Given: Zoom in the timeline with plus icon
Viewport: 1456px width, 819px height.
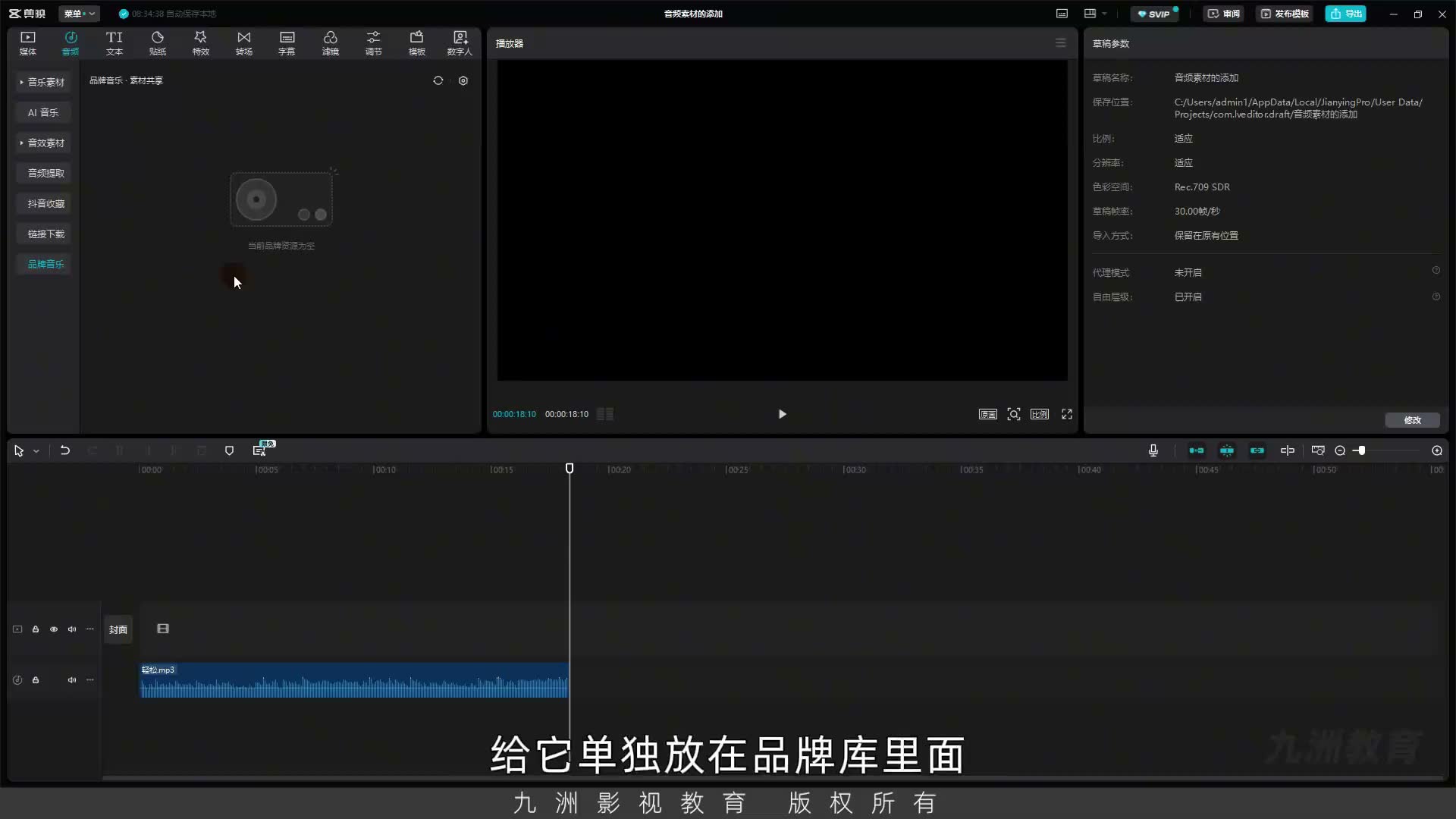Looking at the screenshot, I should tap(1437, 450).
